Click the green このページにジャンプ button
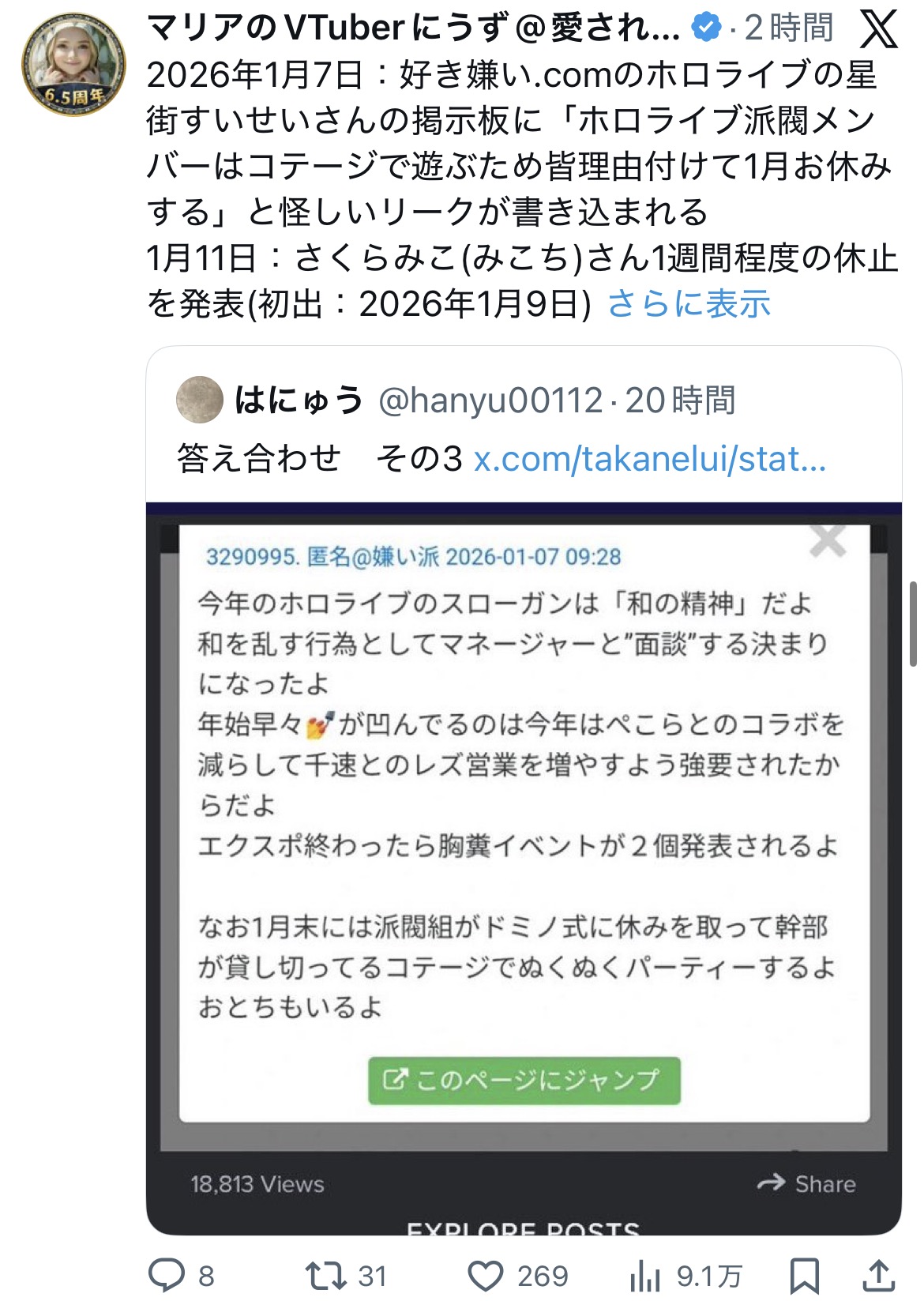This screenshot has height=1301, width=924. tap(524, 1080)
